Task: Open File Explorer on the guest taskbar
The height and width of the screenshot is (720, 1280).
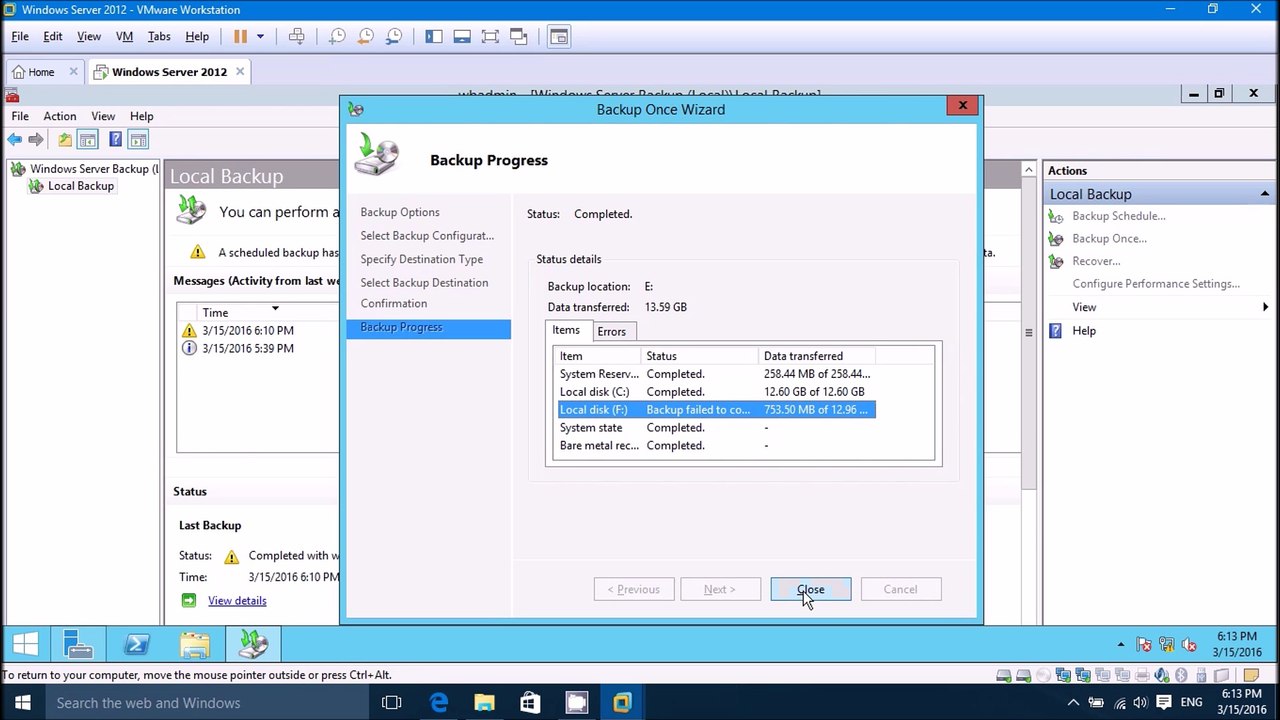Action: point(194,645)
